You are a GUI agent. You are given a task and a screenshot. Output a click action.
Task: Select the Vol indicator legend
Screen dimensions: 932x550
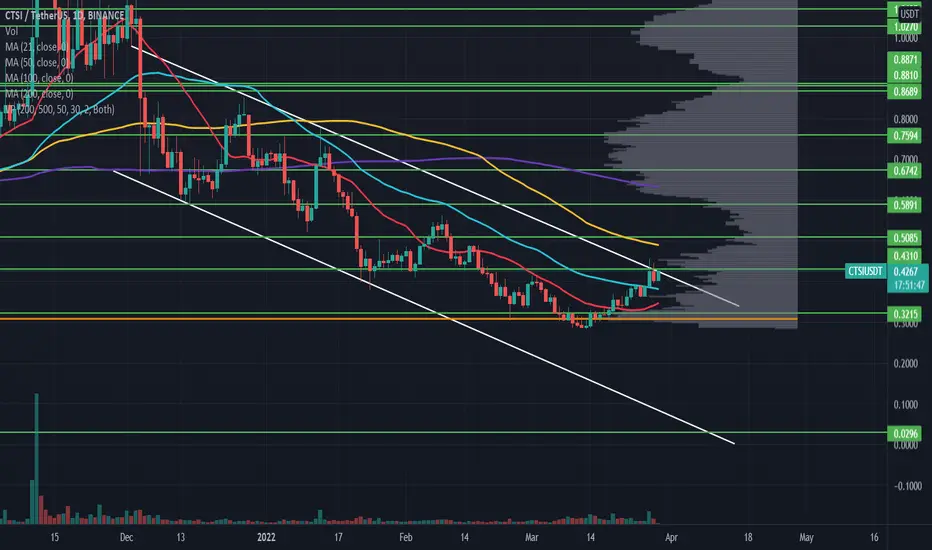point(11,31)
